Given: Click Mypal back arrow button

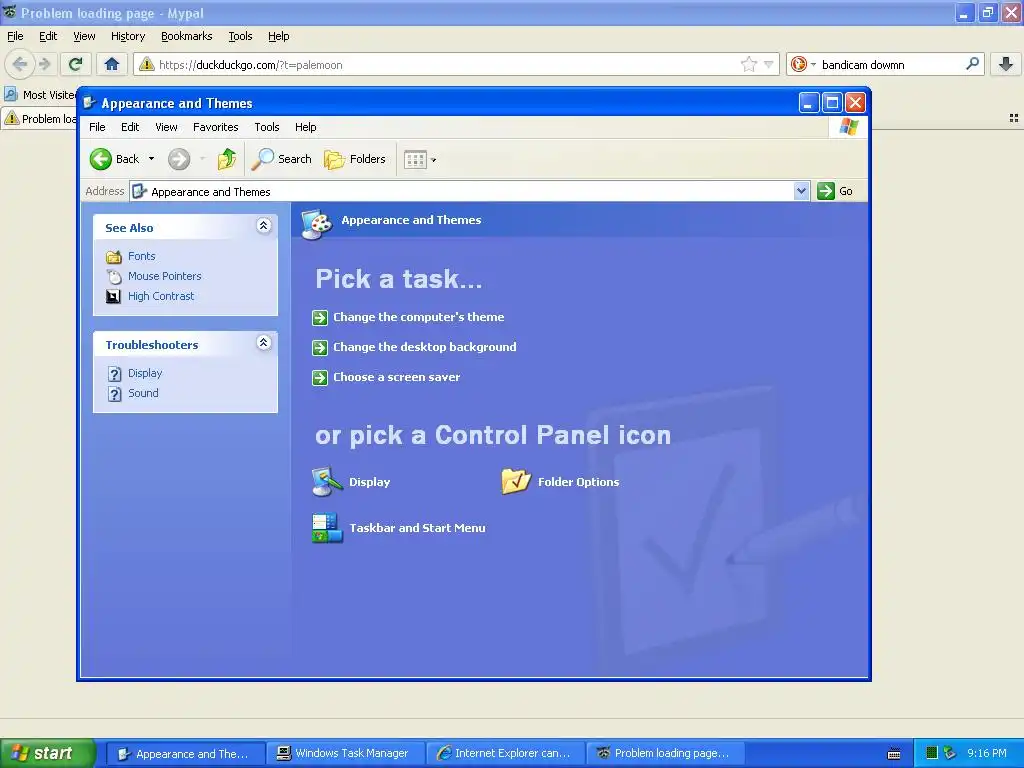Looking at the screenshot, I should click(x=20, y=64).
